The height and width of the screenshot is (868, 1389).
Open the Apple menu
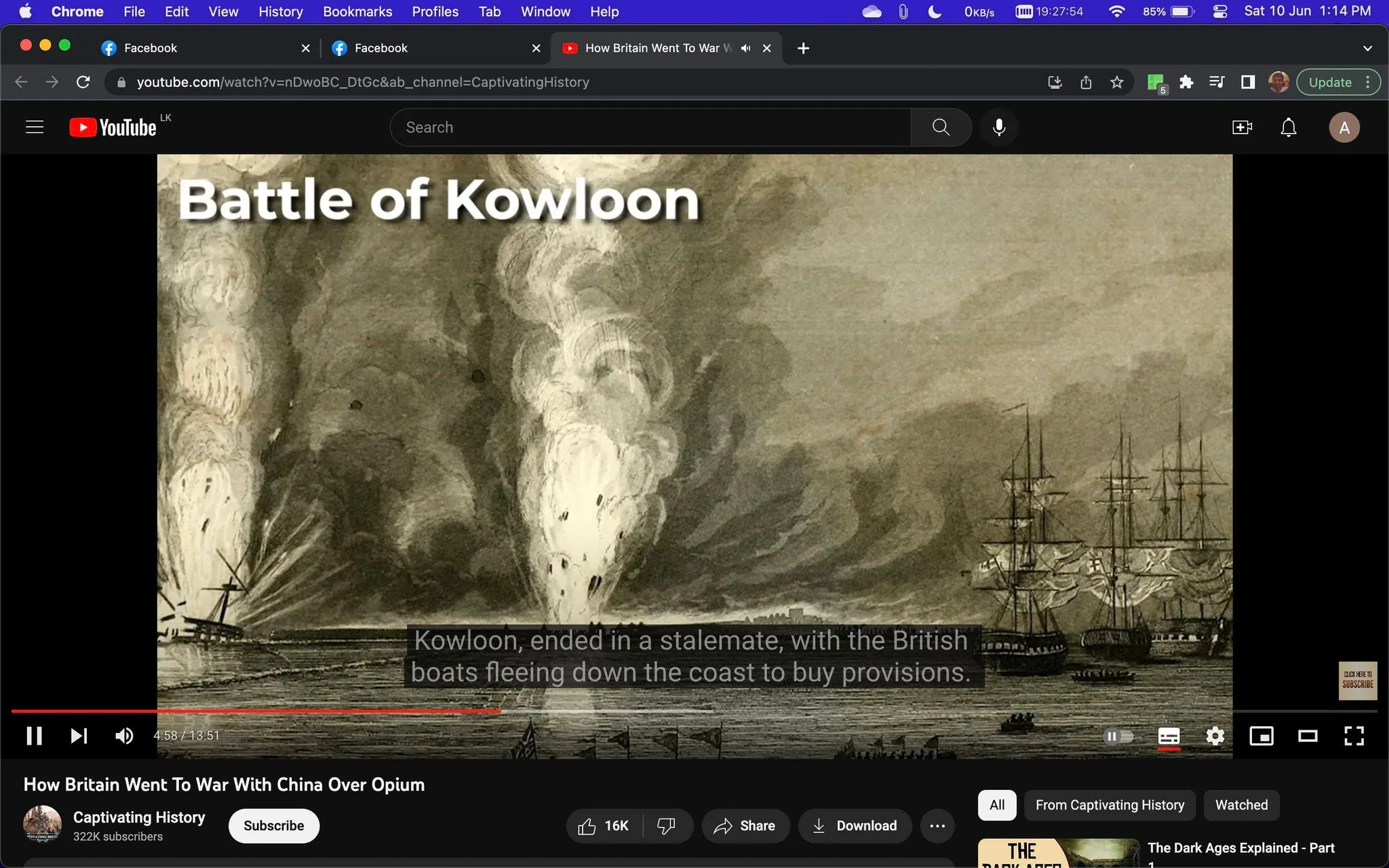25,12
